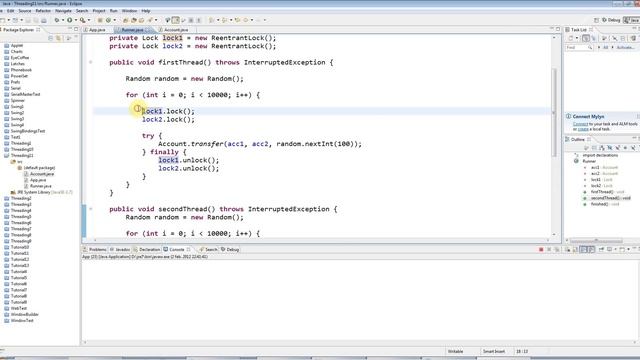The width and height of the screenshot is (640, 360).
Task: Click the Link with Editor icon in Package Explorer
Action: coord(58,38)
